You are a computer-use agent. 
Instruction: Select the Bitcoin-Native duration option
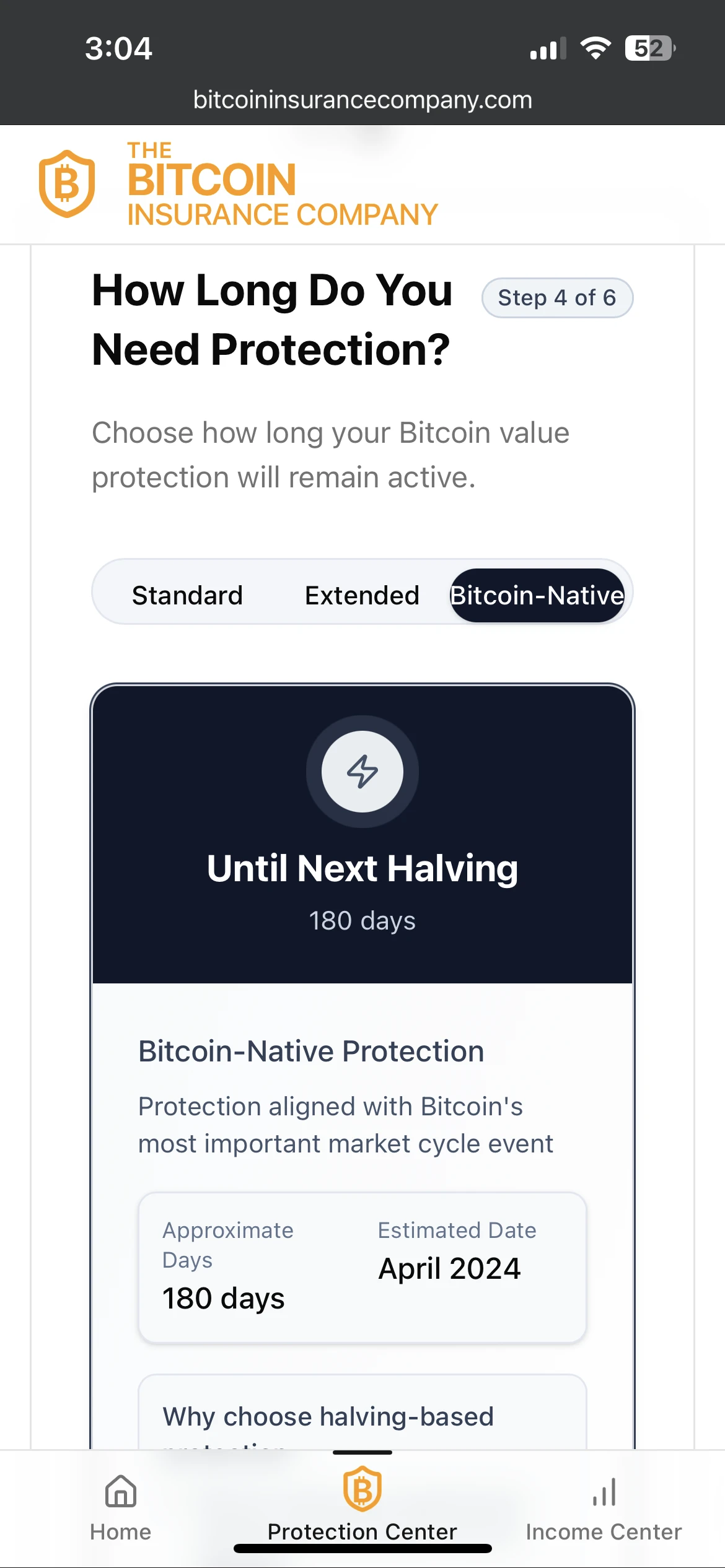(537, 595)
